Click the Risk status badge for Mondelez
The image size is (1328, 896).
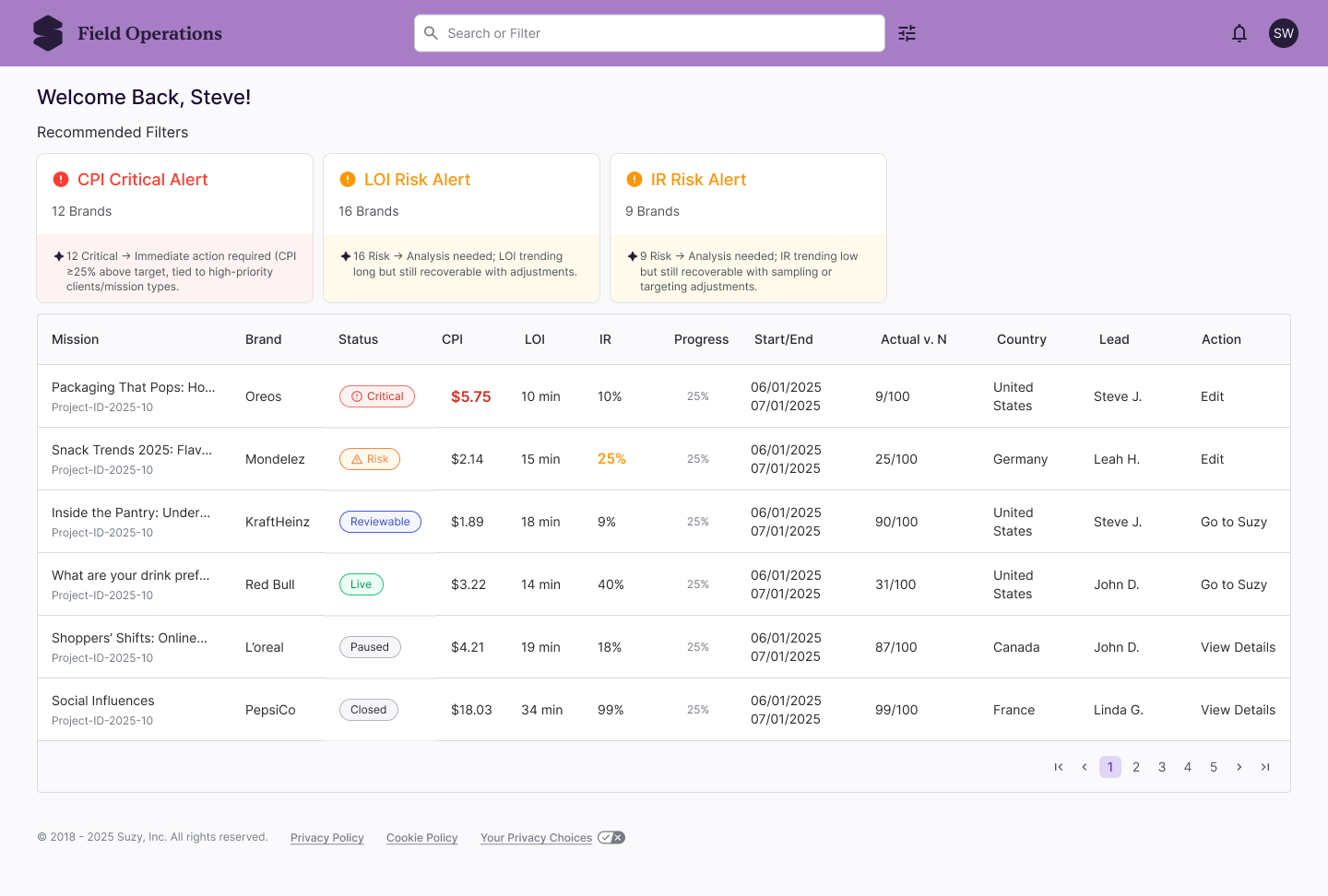tap(370, 459)
